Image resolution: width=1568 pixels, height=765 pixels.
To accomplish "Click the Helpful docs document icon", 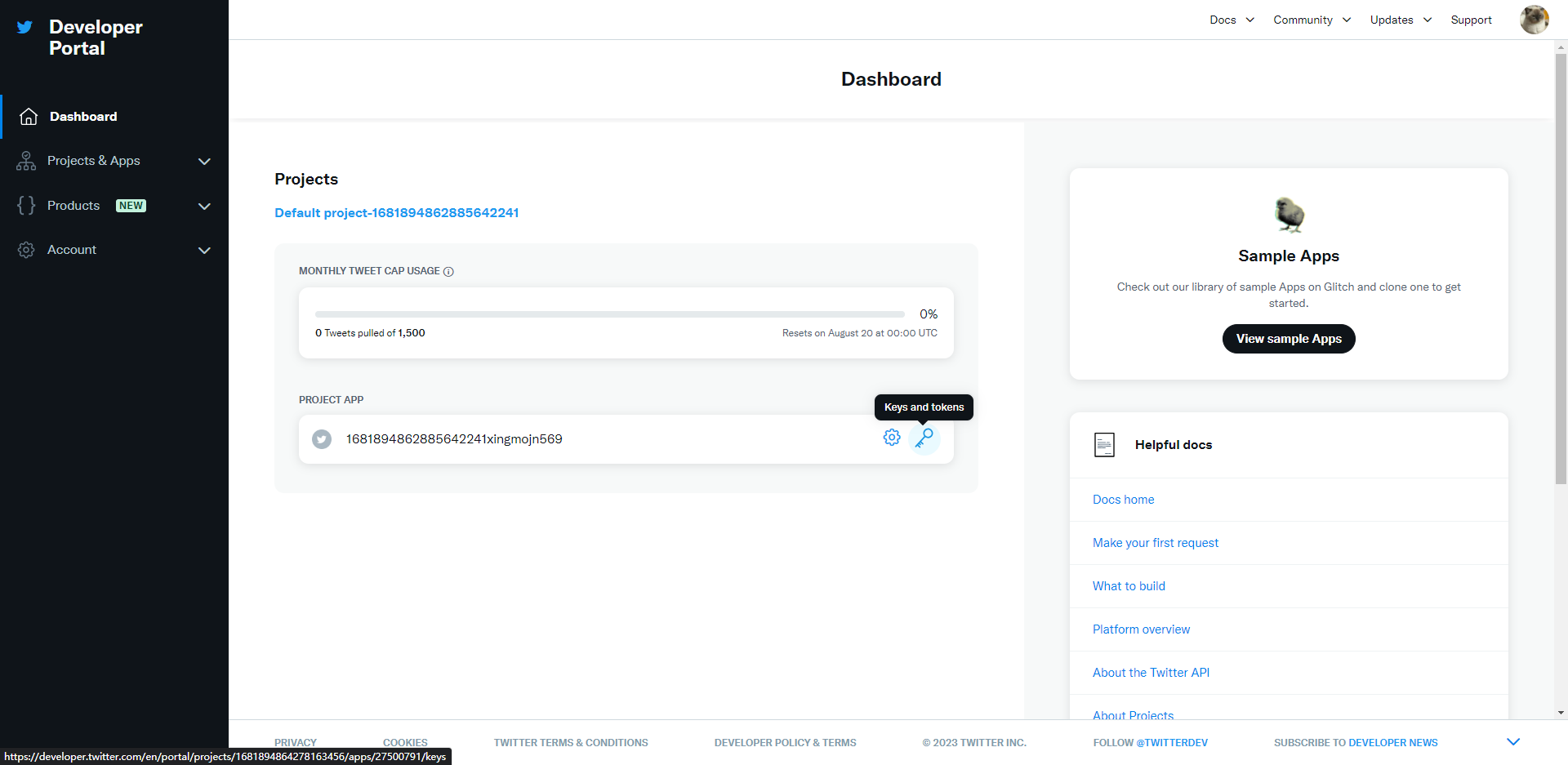I will coord(1104,445).
